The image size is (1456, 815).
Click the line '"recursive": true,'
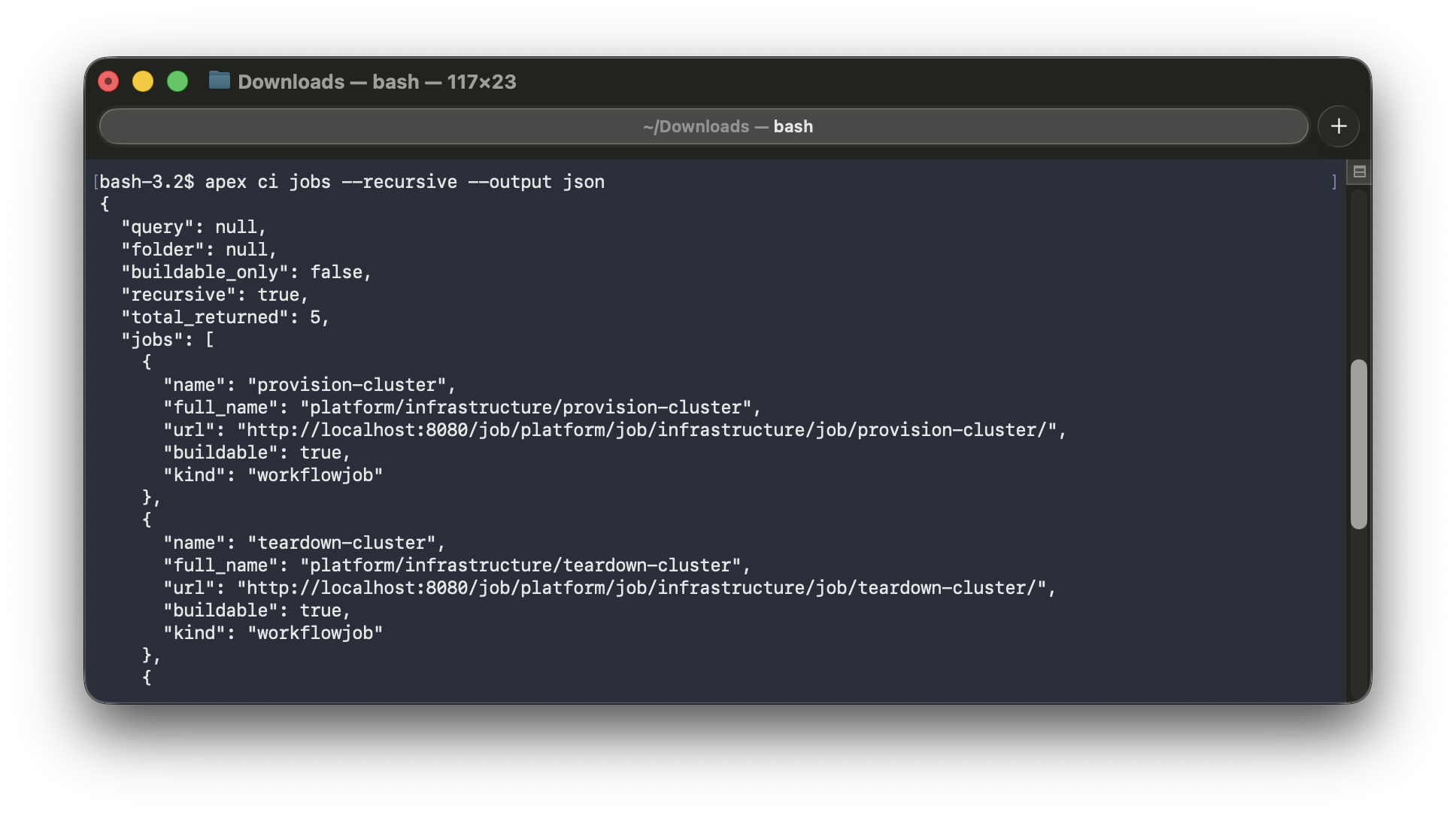(214, 295)
